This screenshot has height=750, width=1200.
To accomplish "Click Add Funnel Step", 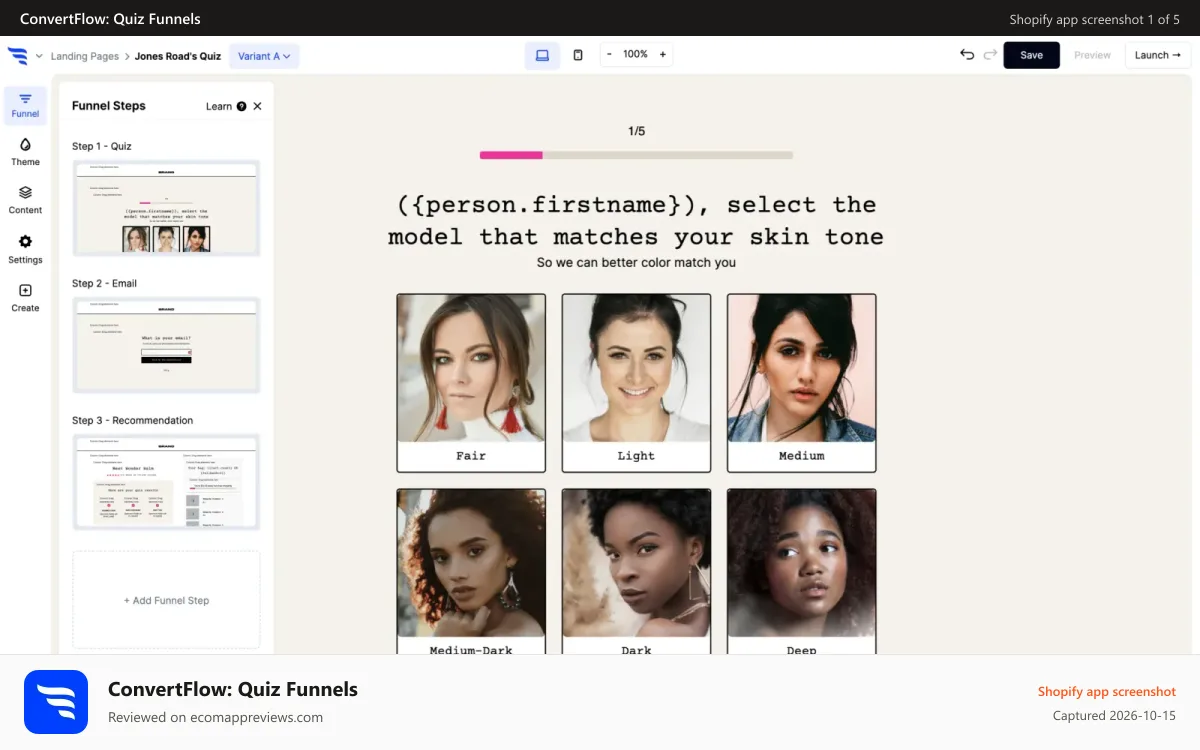I will (166, 600).
